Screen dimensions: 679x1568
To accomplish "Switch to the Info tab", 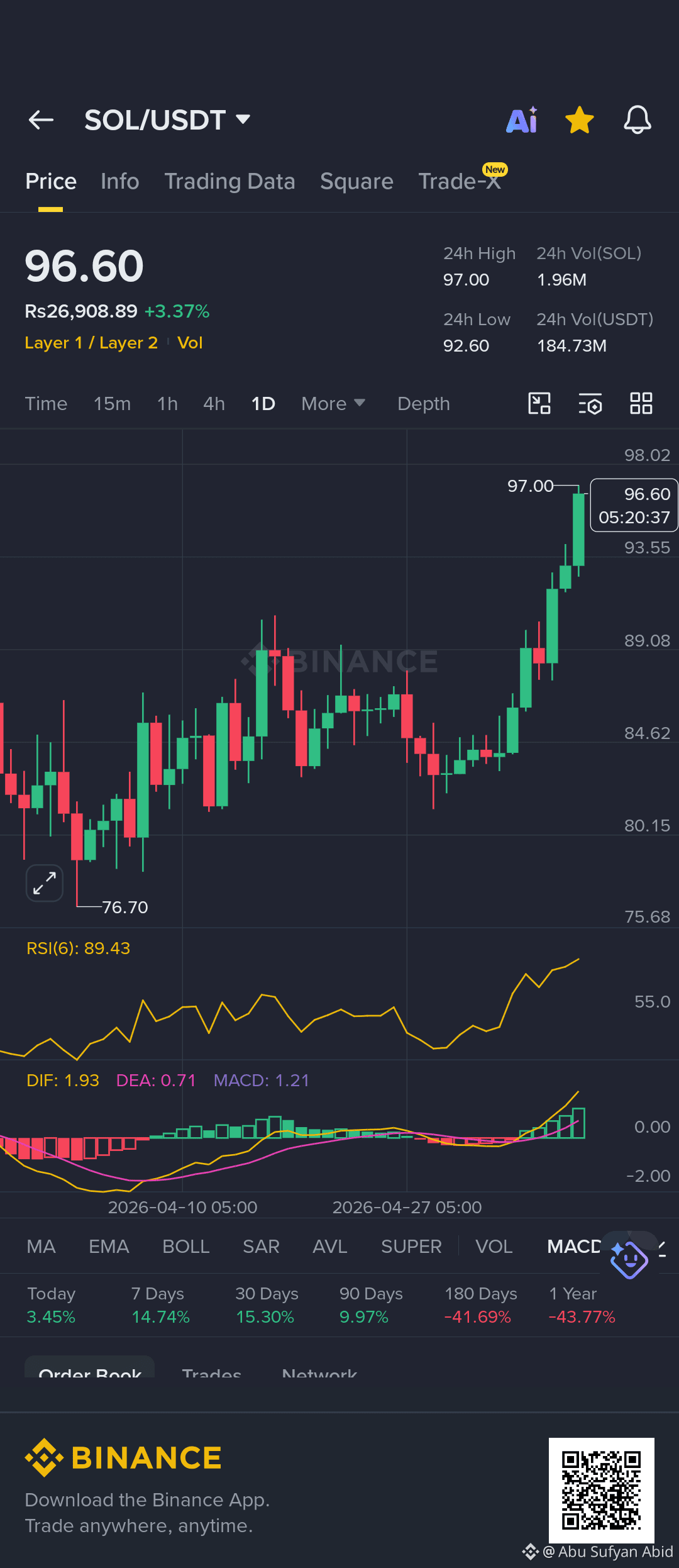I will 120,181.
